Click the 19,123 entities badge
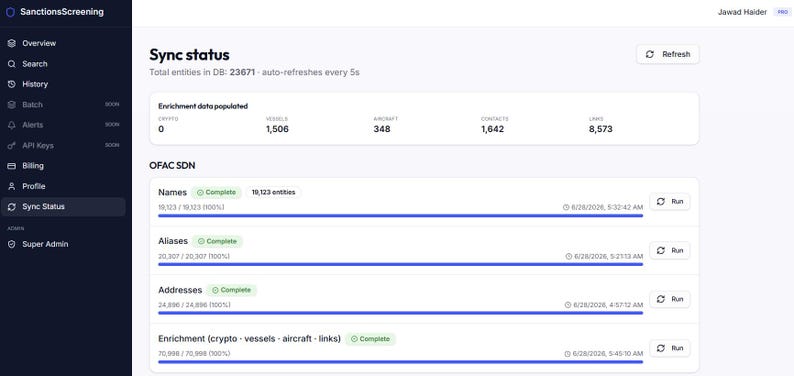 click(x=273, y=192)
